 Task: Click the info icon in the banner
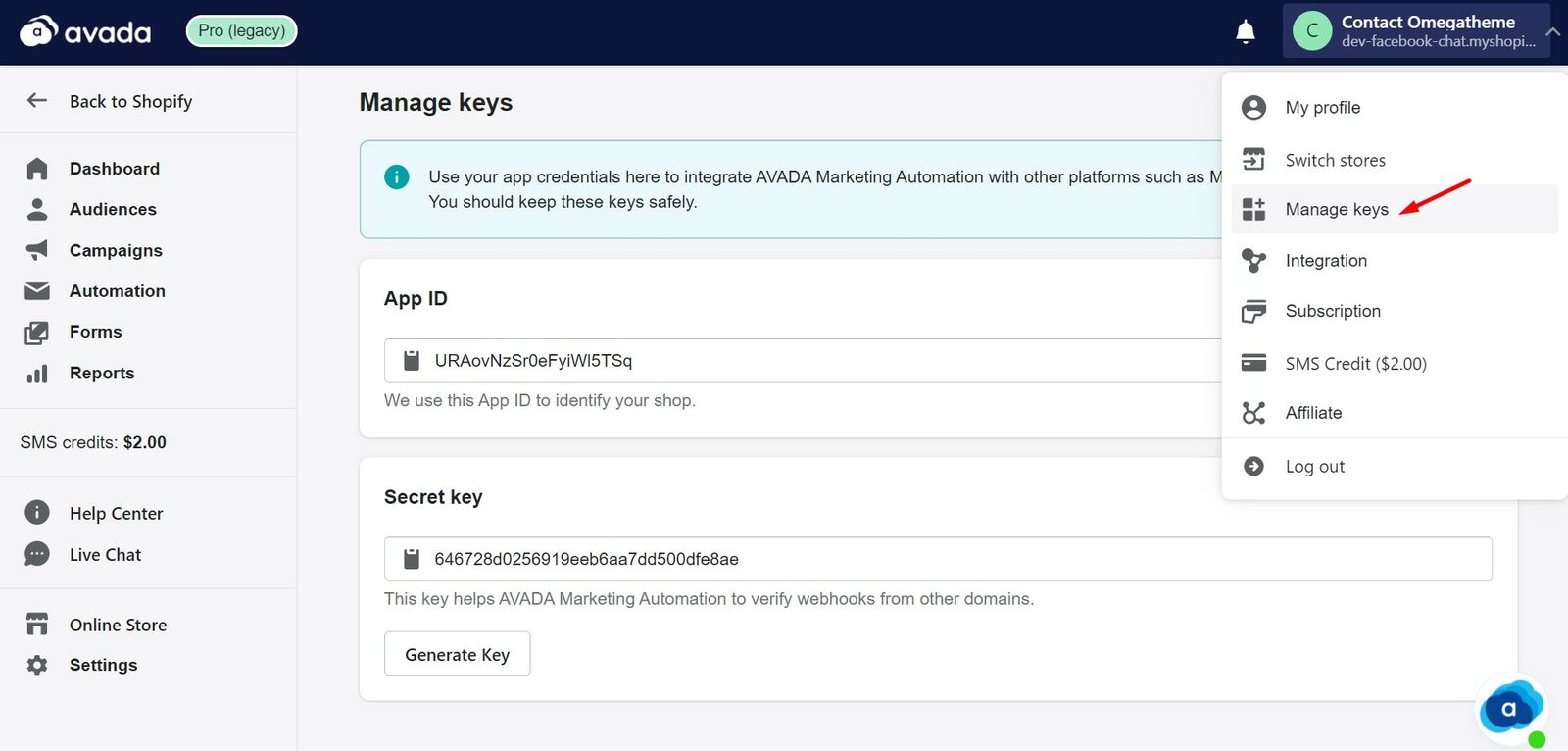point(397,176)
